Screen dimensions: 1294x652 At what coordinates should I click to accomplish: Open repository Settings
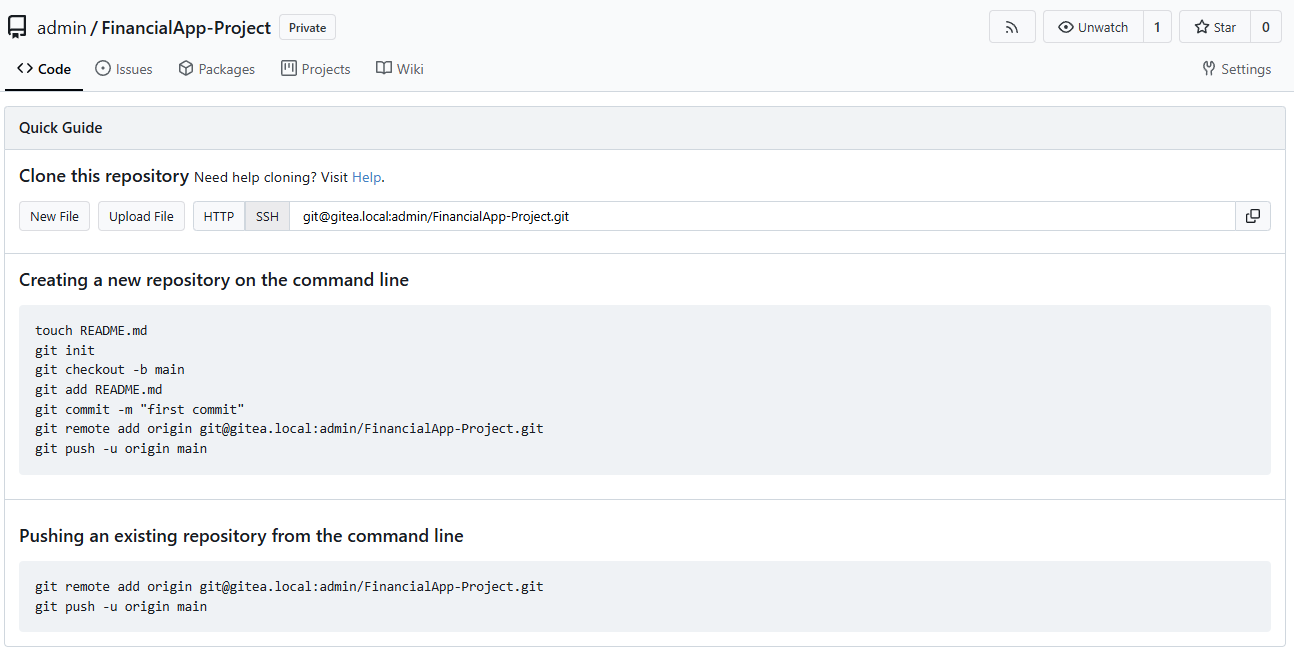coord(1236,69)
